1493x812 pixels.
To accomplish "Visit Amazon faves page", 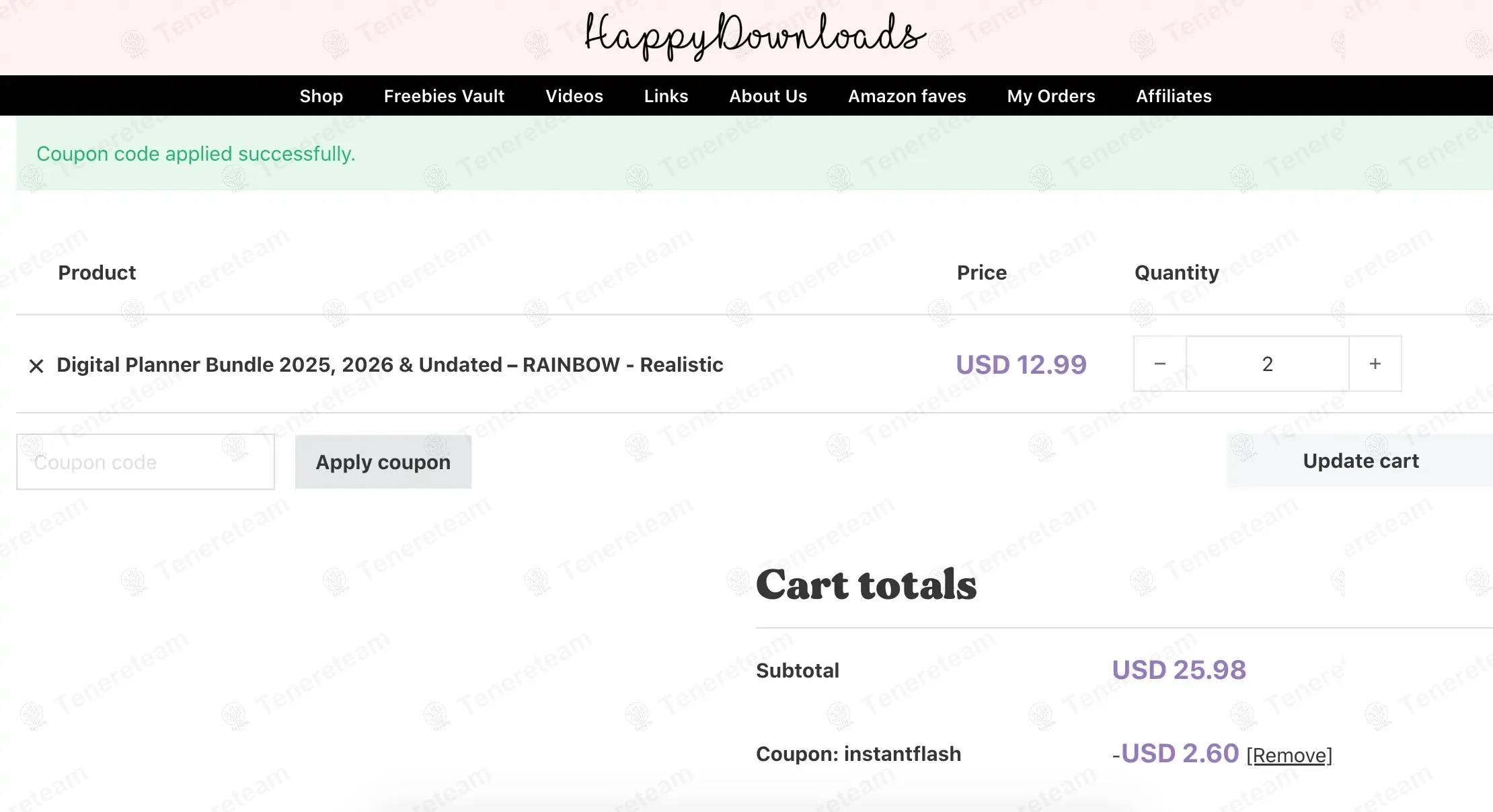I will (x=907, y=96).
